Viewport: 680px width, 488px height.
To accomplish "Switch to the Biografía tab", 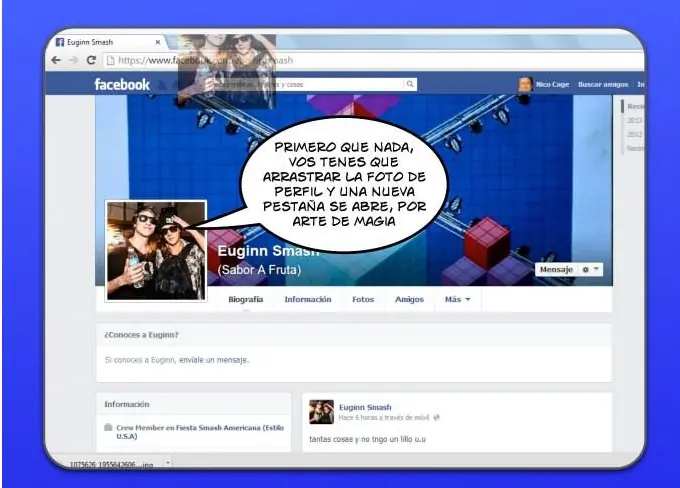I will 245,299.
